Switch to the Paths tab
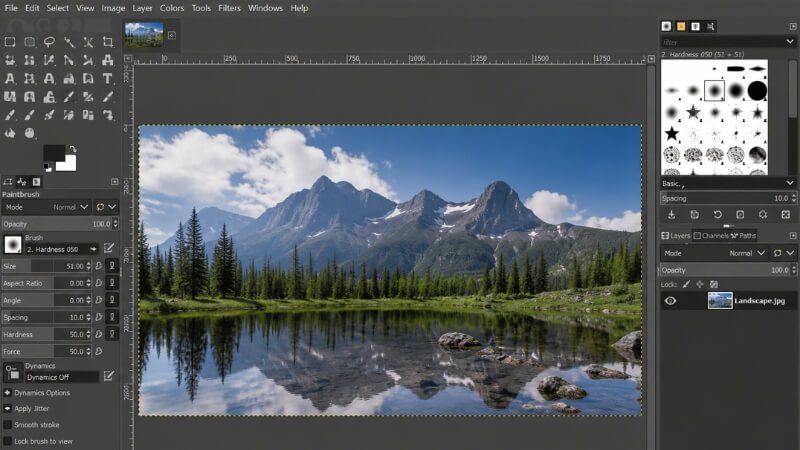 pyautogui.click(x=743, y=235)
